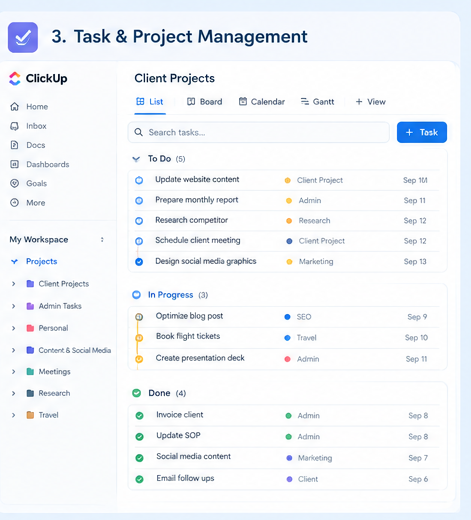Viewport: 471px width, 520px height.
Task: Click the blue + Task button
Action: coord(422,132)
